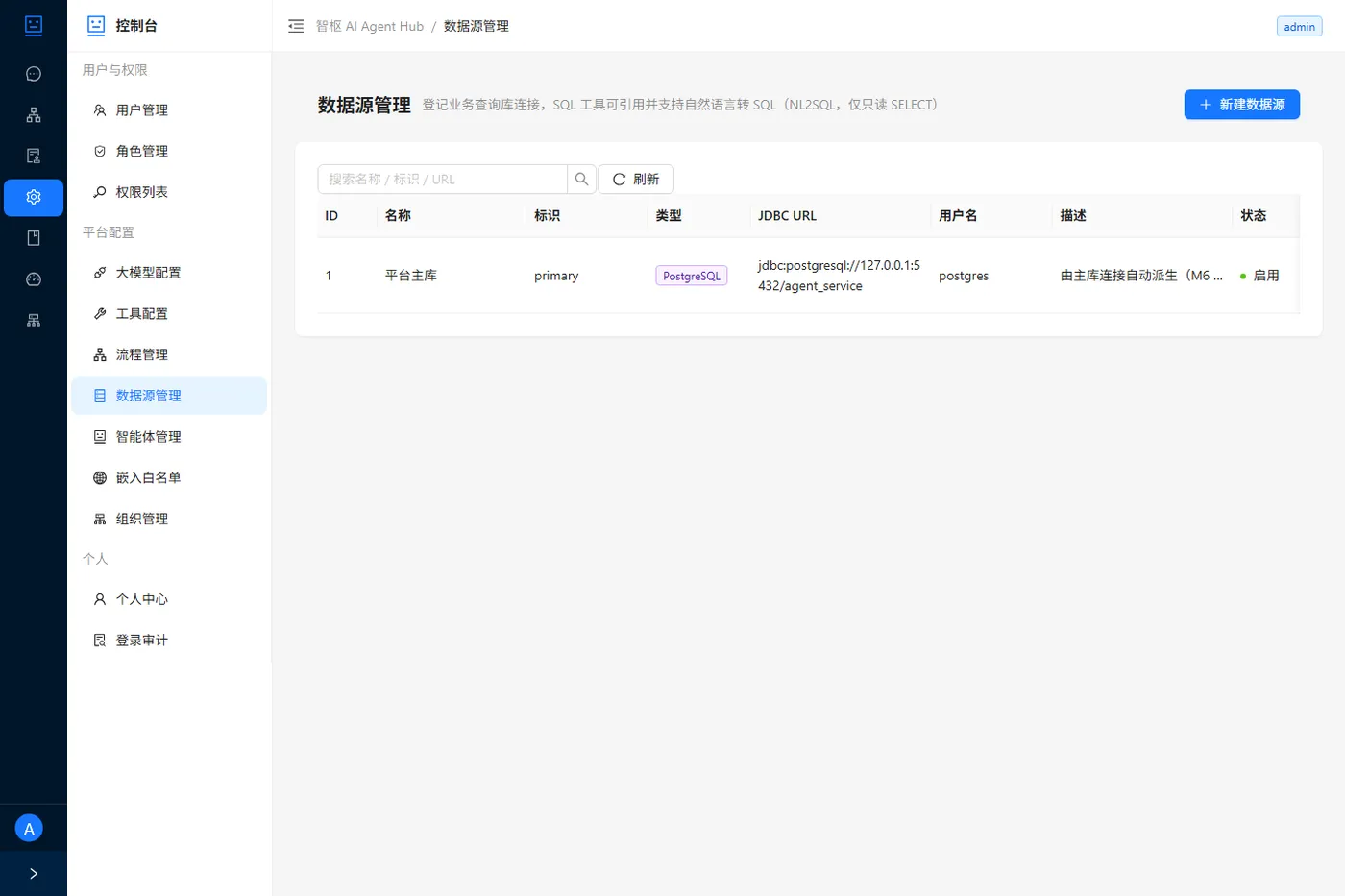Open 用户管理 in the sidebar
Screen dimensions: 1345x896
coord(169,110)
